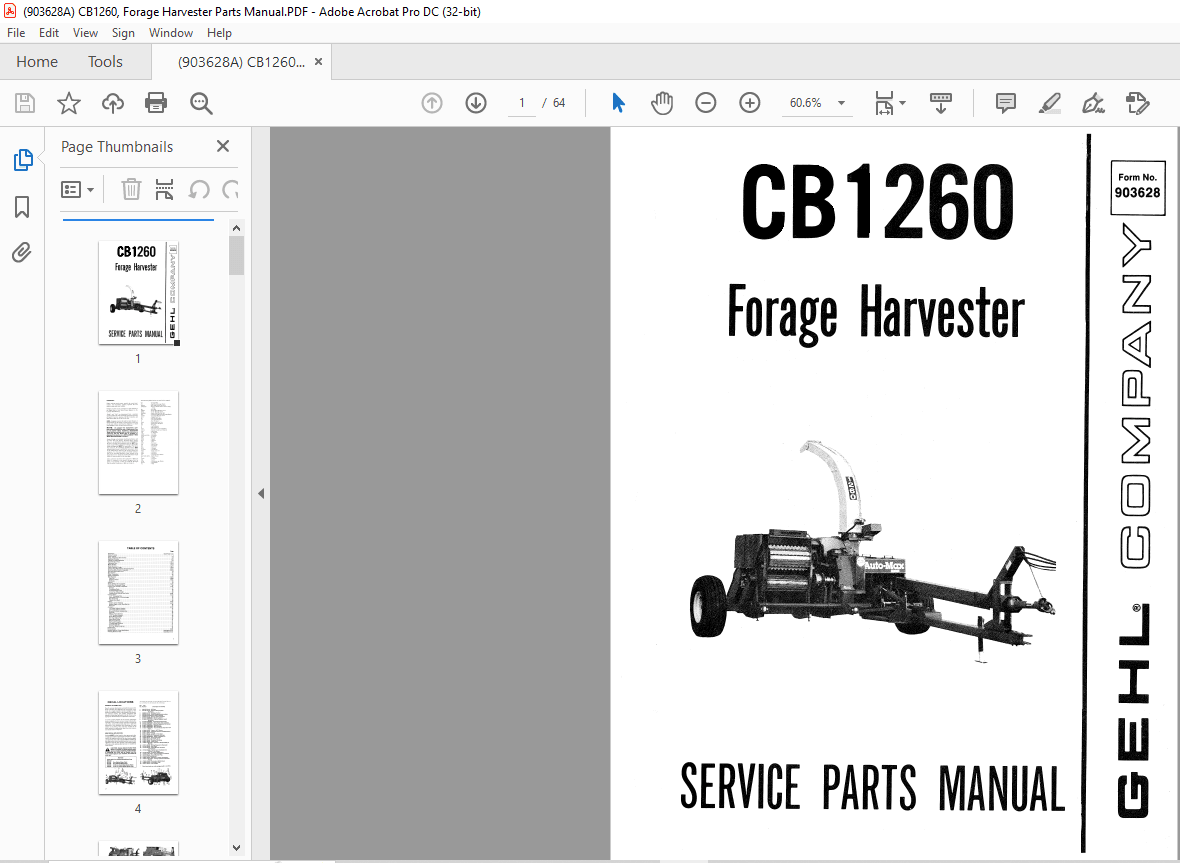Screen dimensions: 1180x863
Task: Select the Highlight text tool
Action: [x=1049, y=102]
